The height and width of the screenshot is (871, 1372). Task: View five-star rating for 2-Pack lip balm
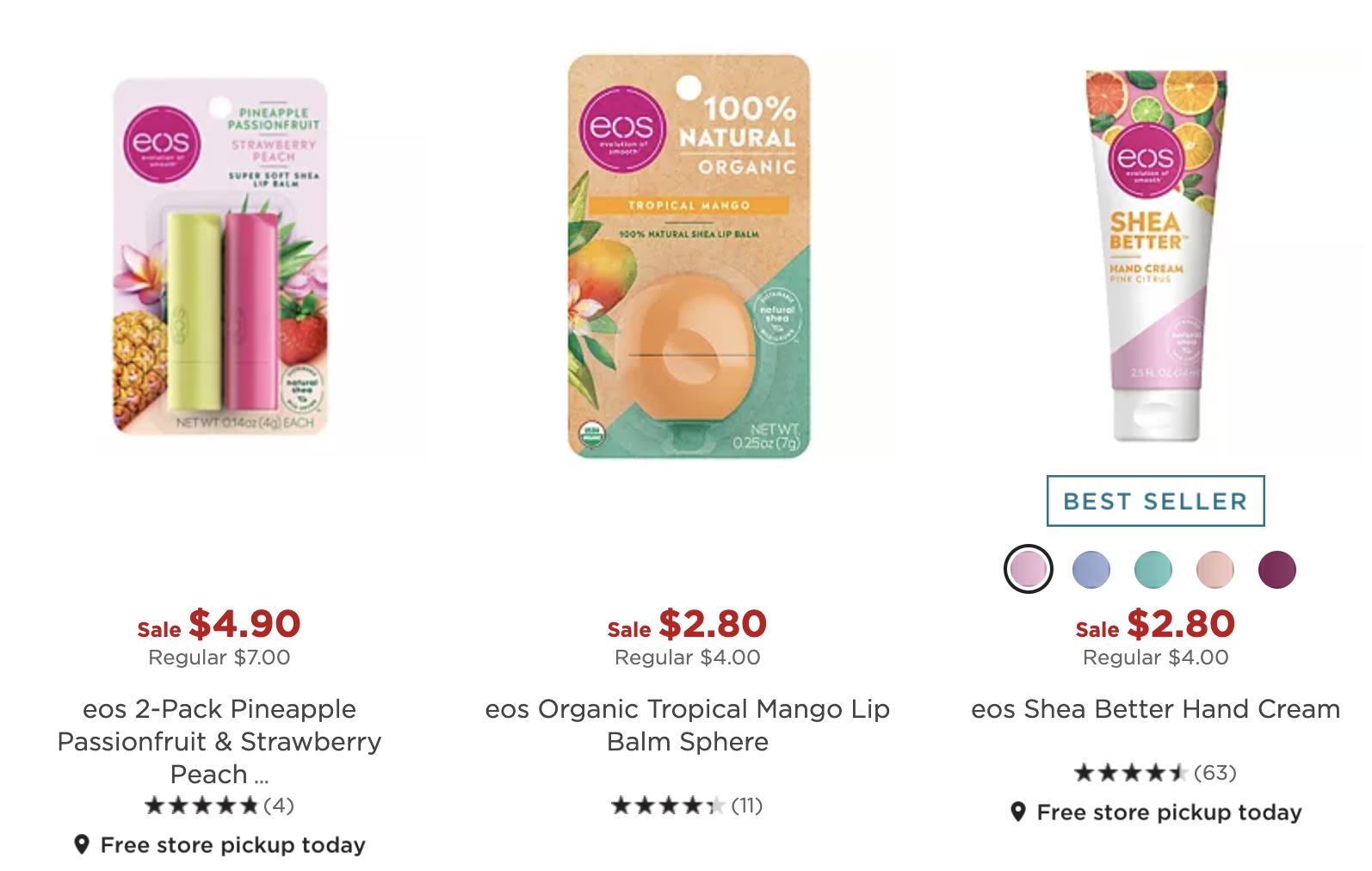pos(201,806)
